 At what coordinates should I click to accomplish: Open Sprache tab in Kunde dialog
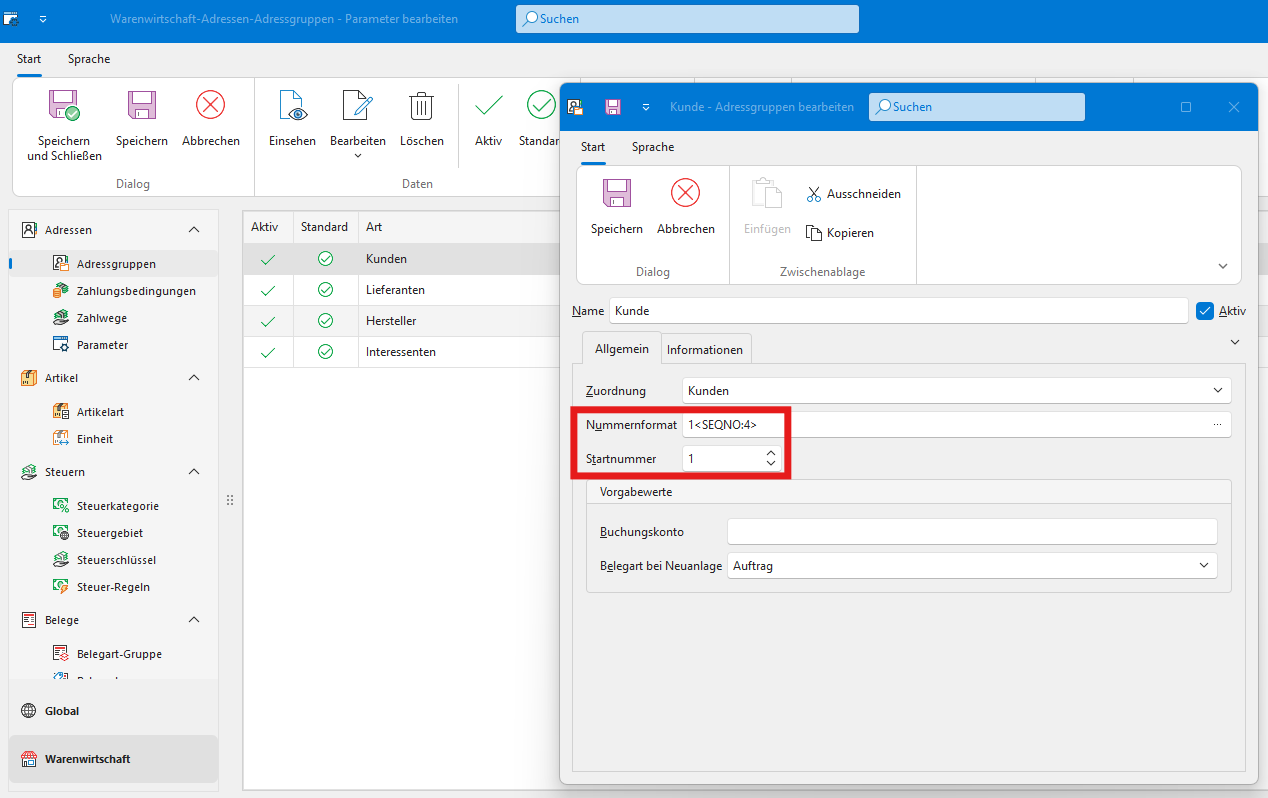(x=652, y=147)
